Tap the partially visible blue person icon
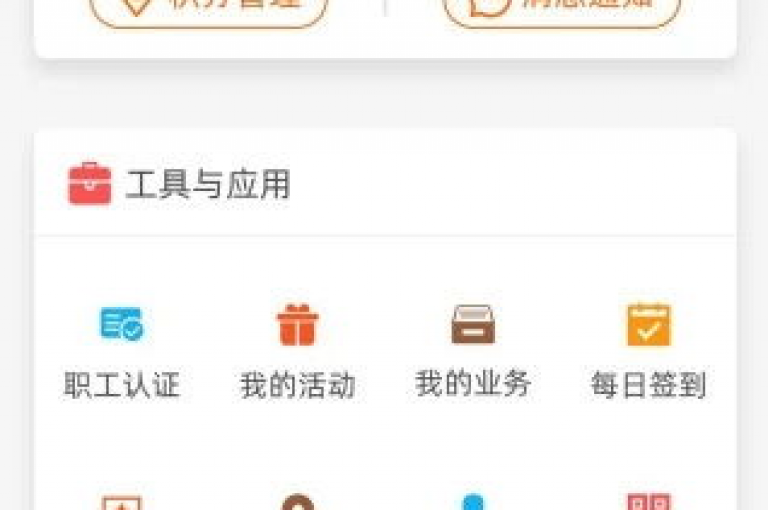This screenshot has width=768, height=510. 473,502
